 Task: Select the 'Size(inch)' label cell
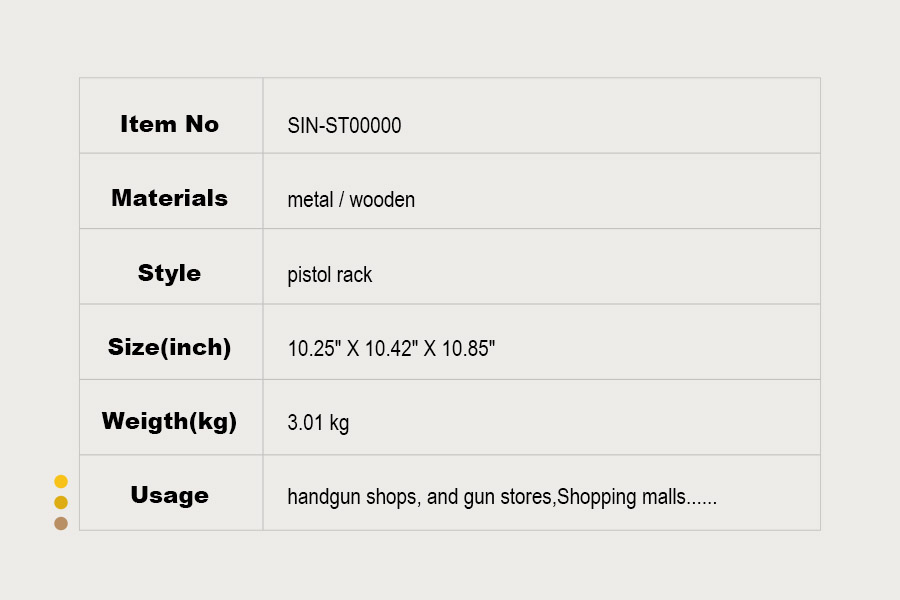tap(170, 348)
